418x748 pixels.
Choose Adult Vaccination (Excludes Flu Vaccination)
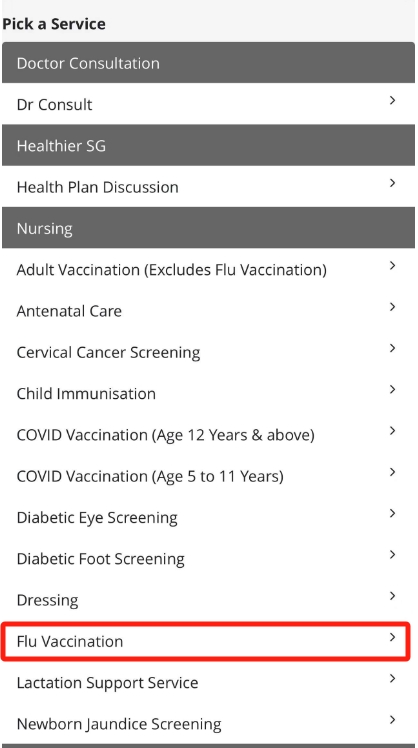[x=209, y=269]
